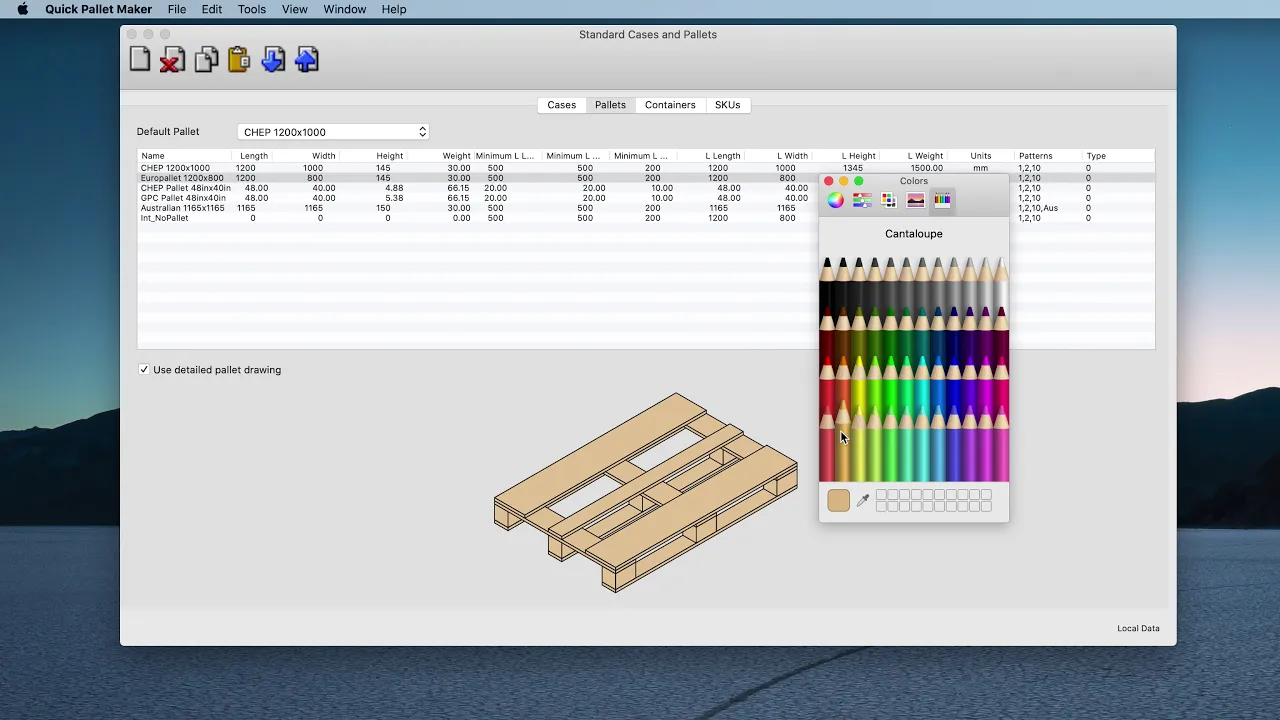Click the 1,2,10,Aus patterns cell
This screenshot has width=1280, height=720.
pos(1038,208)
